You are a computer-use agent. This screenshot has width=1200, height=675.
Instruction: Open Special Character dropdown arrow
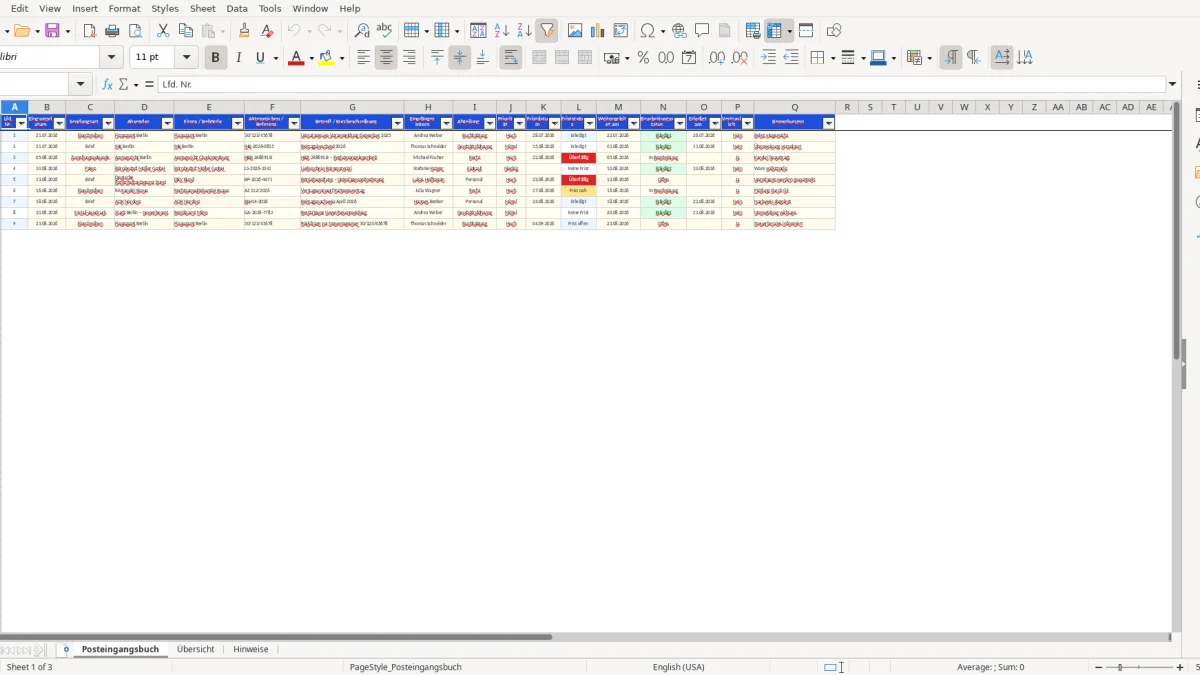662,31
